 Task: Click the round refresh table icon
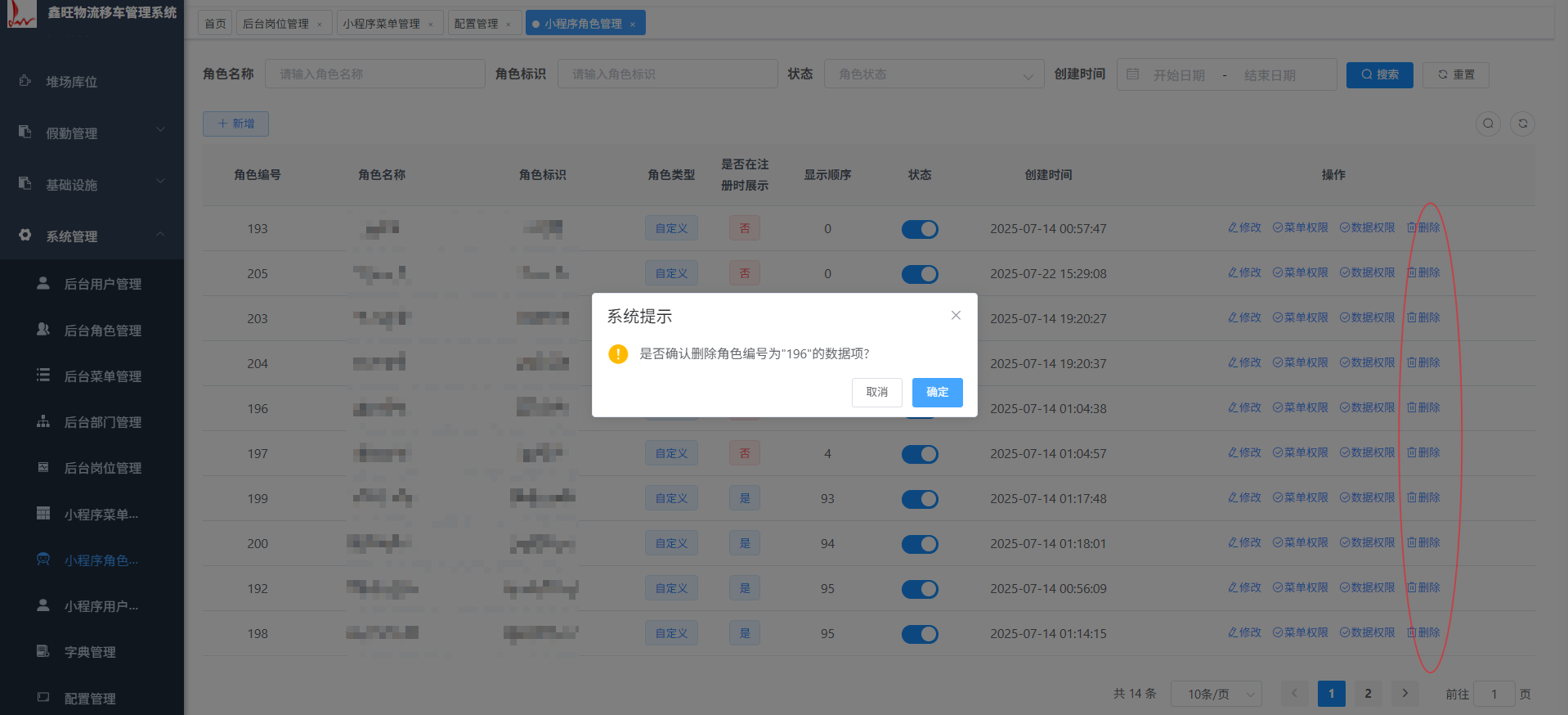[x=1522, y=124]
